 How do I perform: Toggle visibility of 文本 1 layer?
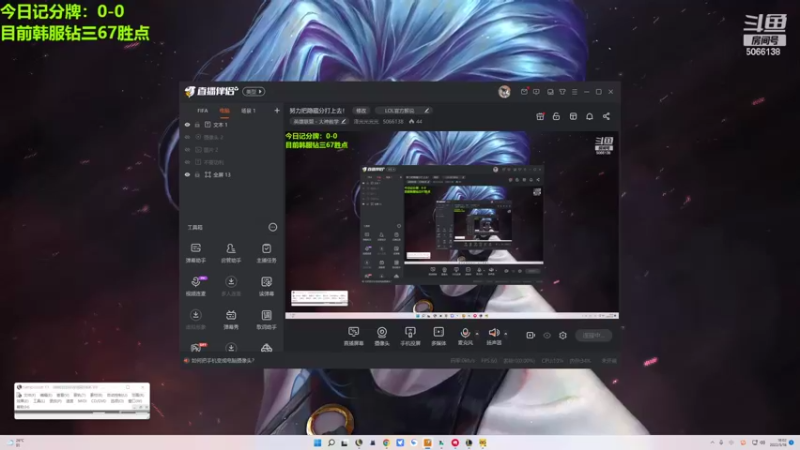[187, 124]
